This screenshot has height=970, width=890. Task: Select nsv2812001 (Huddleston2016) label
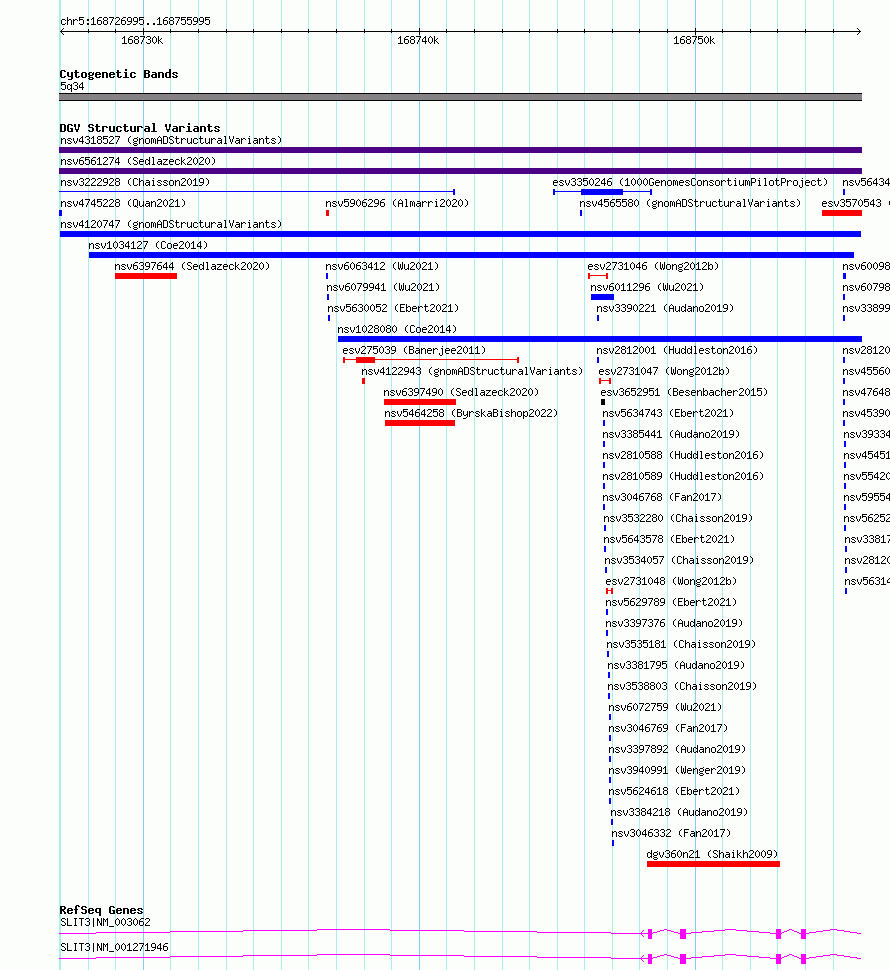677,351
